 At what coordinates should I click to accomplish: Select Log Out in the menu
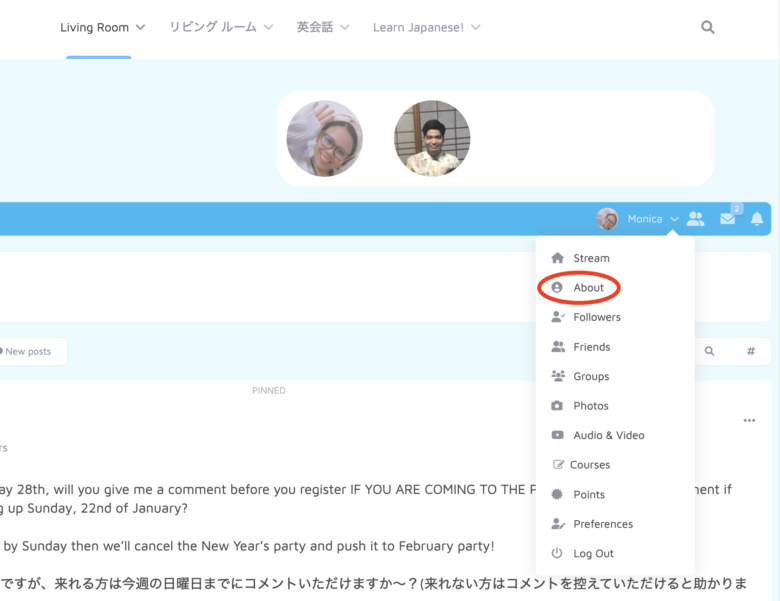tap(593, 554)
